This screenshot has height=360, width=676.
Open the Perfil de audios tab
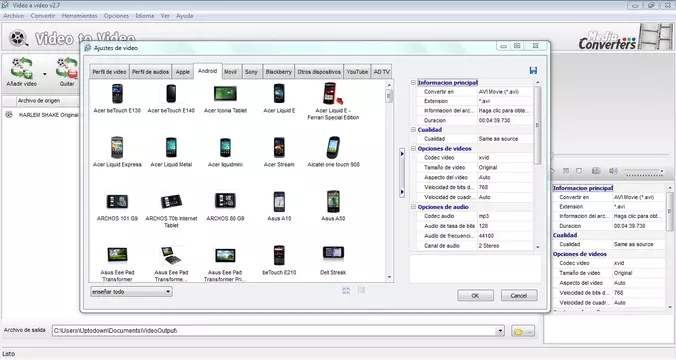[150, 72]
